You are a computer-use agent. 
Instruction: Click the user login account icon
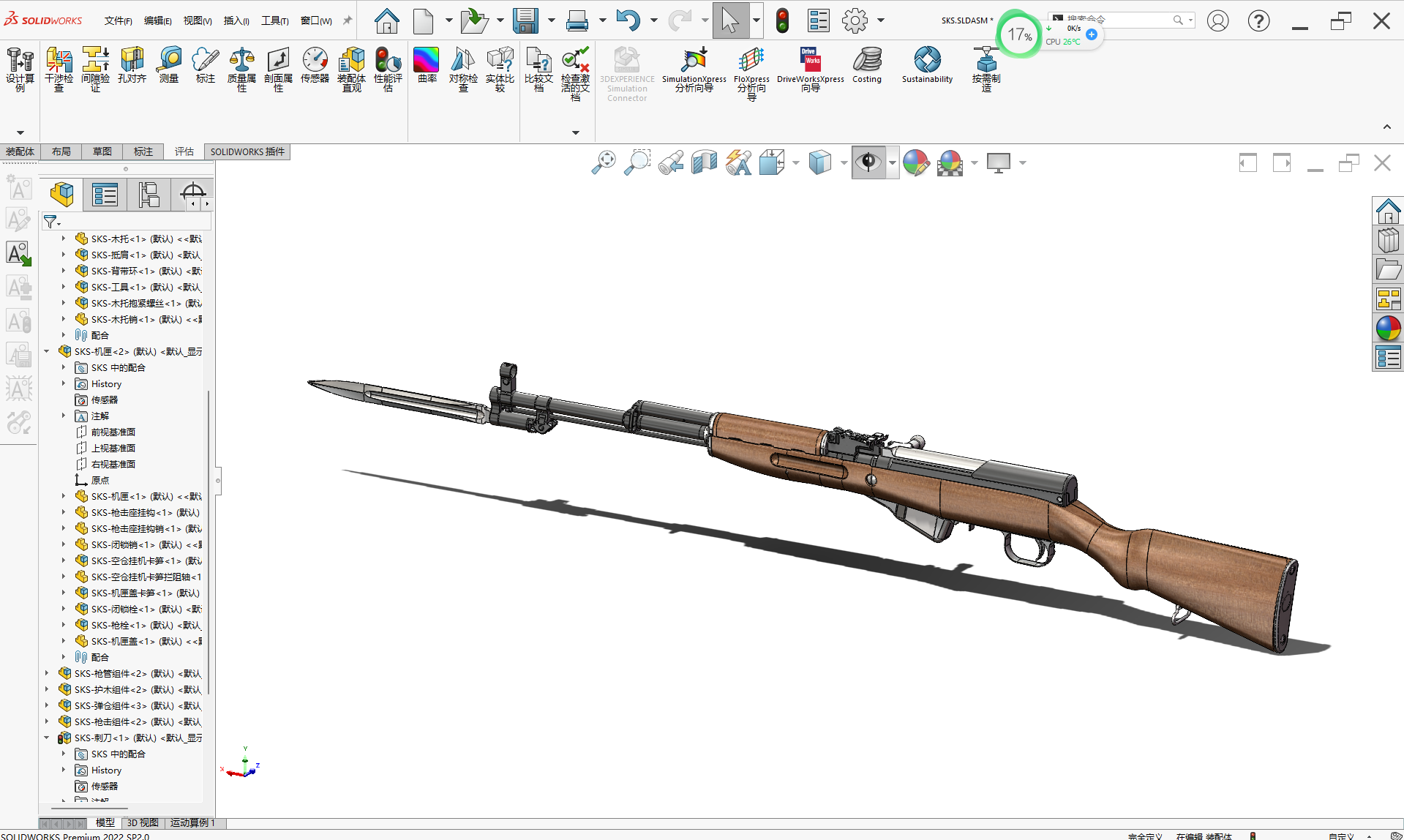click(1217, 20)
